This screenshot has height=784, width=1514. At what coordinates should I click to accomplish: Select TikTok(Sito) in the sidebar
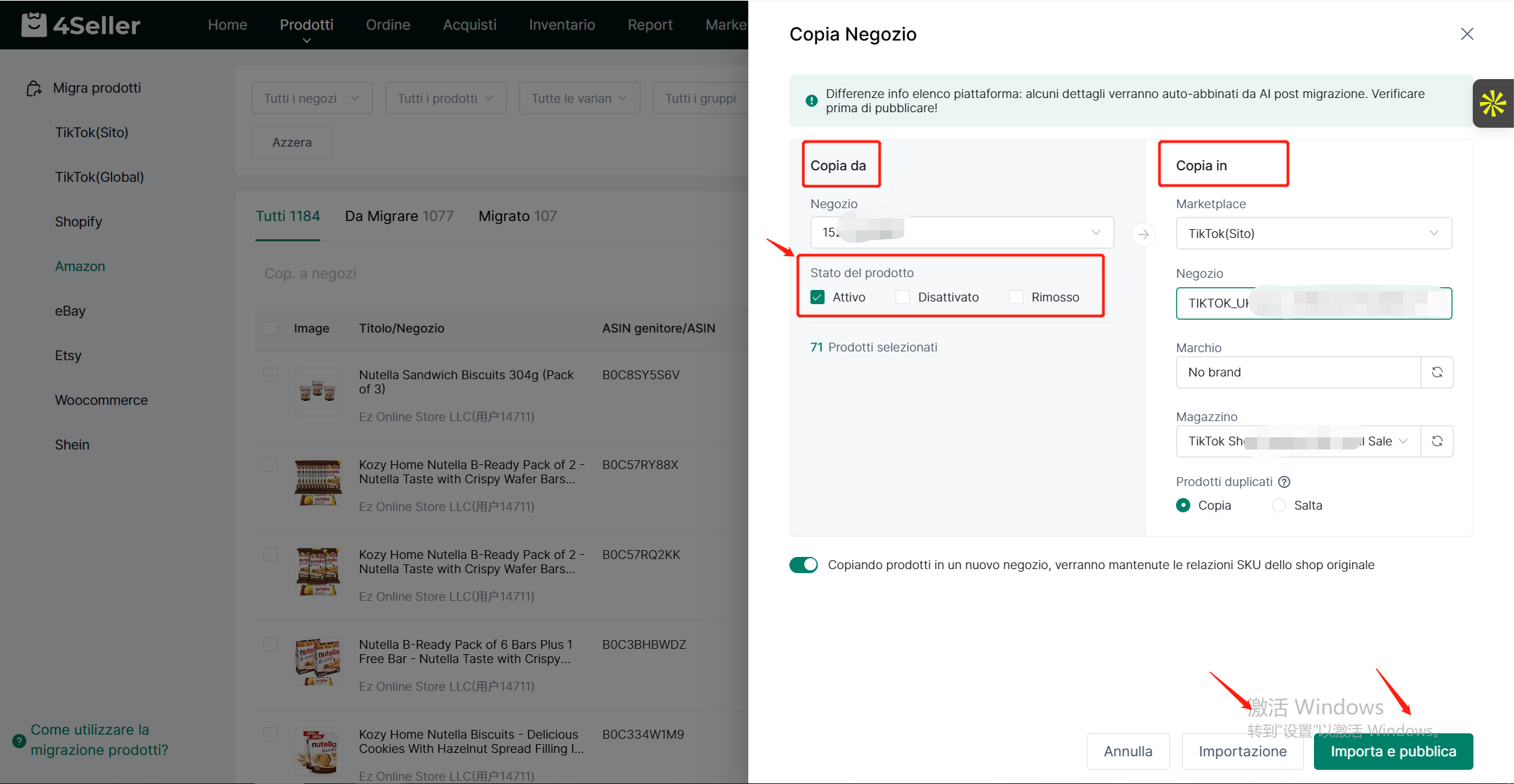[x=91, y=132]
